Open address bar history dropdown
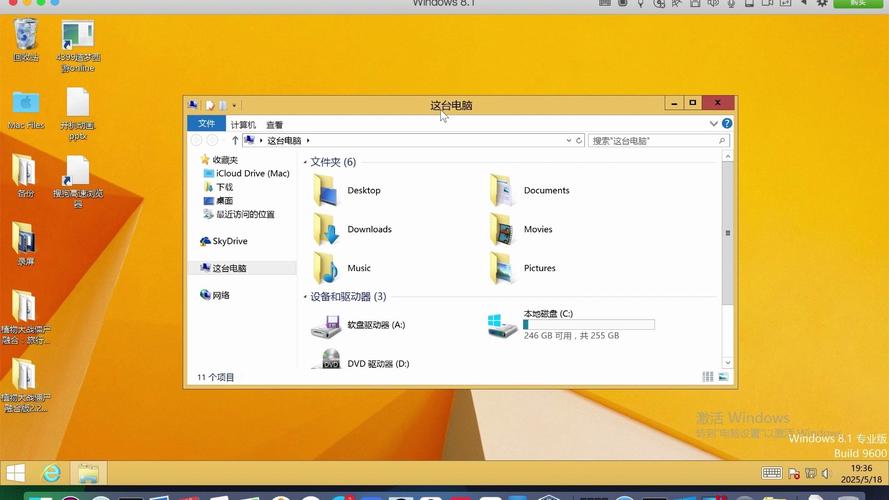The width and height of the screenshot is (889, 500). coord(569,141)
